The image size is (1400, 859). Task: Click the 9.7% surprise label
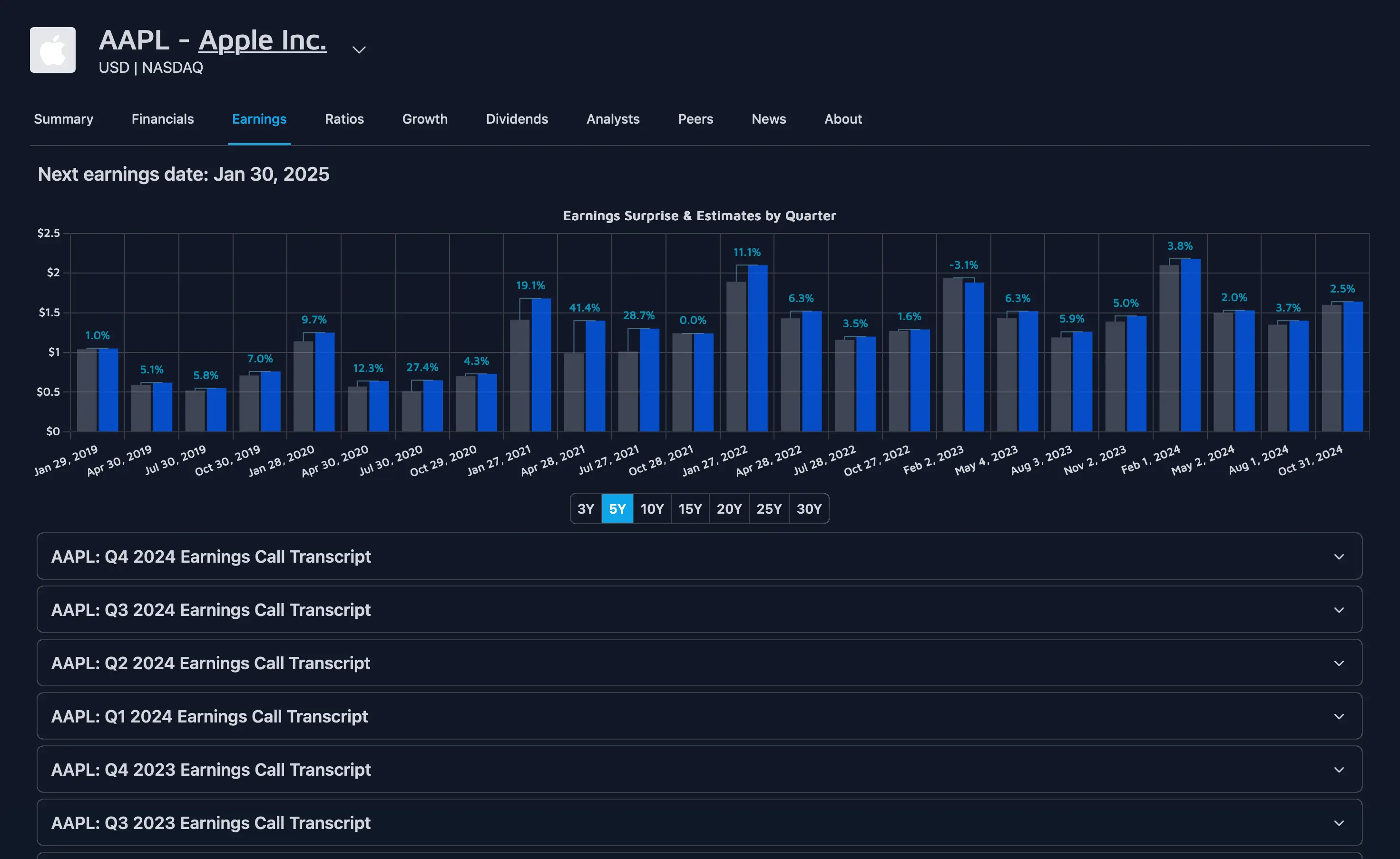point(314,319)
